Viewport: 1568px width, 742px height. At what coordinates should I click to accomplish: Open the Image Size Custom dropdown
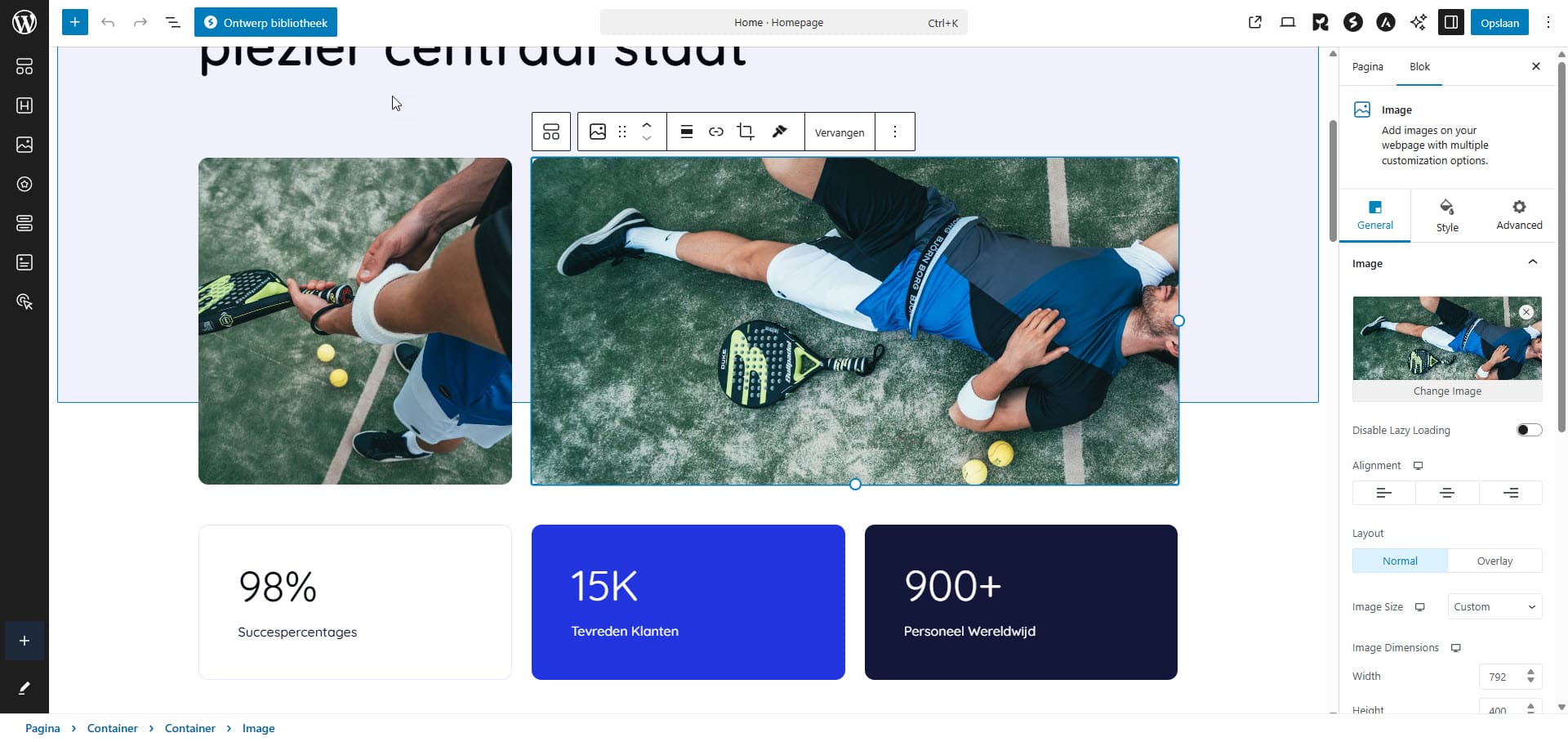(1494, 606)
